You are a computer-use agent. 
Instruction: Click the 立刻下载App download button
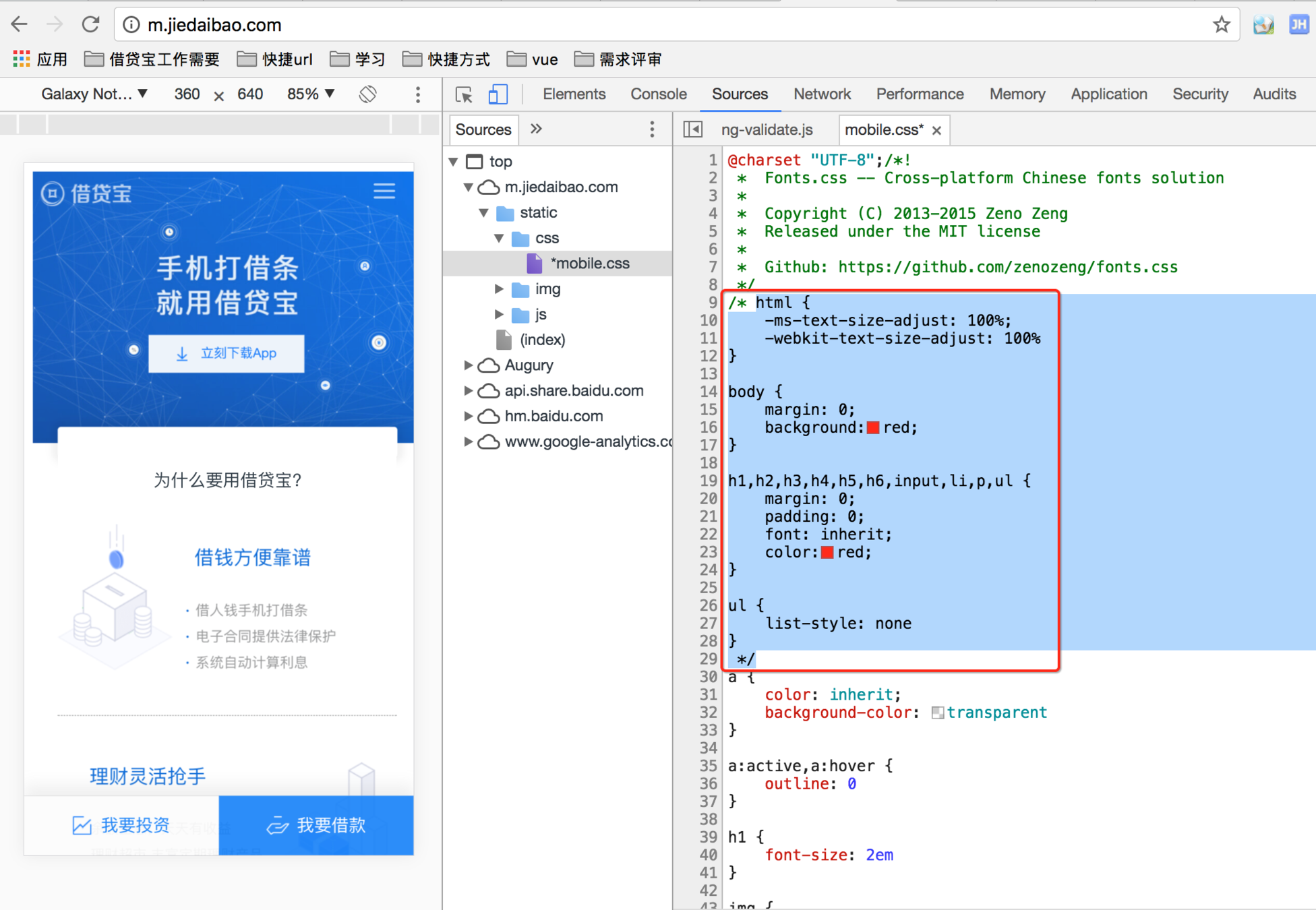(227, 353)
